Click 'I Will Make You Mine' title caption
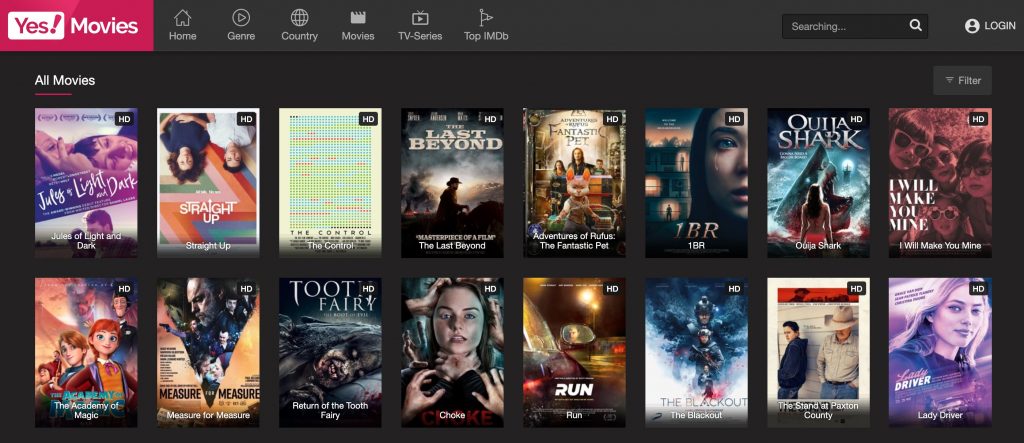The height and width of the screenshot is (443, 1024). tap(940, 246)
